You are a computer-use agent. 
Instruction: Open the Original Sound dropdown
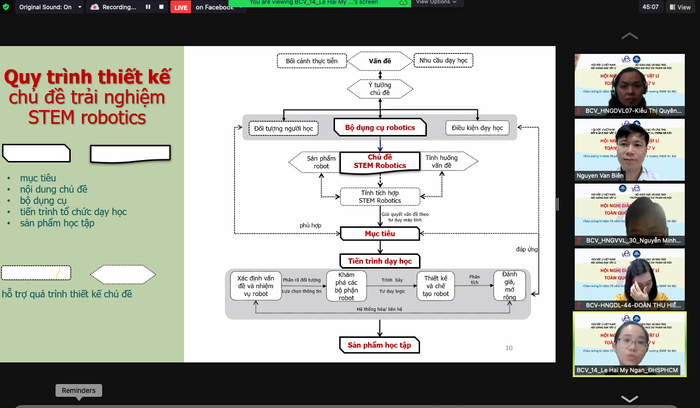pyautogui.click(x=79, y=6)
